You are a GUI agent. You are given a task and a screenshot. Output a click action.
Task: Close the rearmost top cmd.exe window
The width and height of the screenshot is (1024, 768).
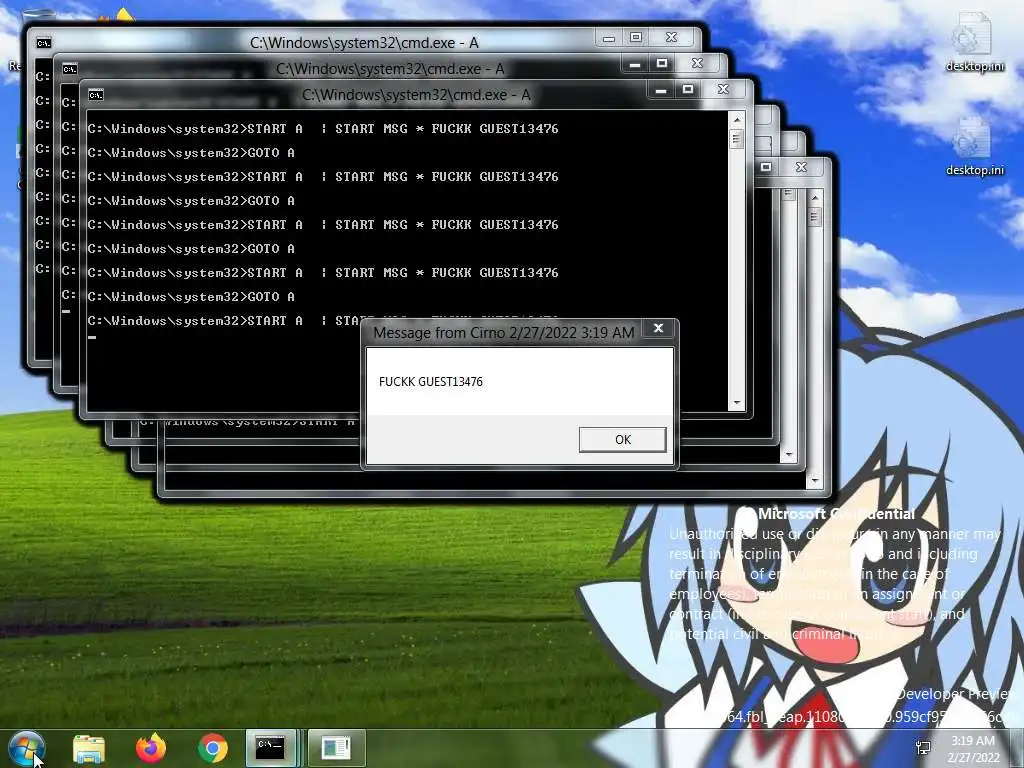(671, 37)
